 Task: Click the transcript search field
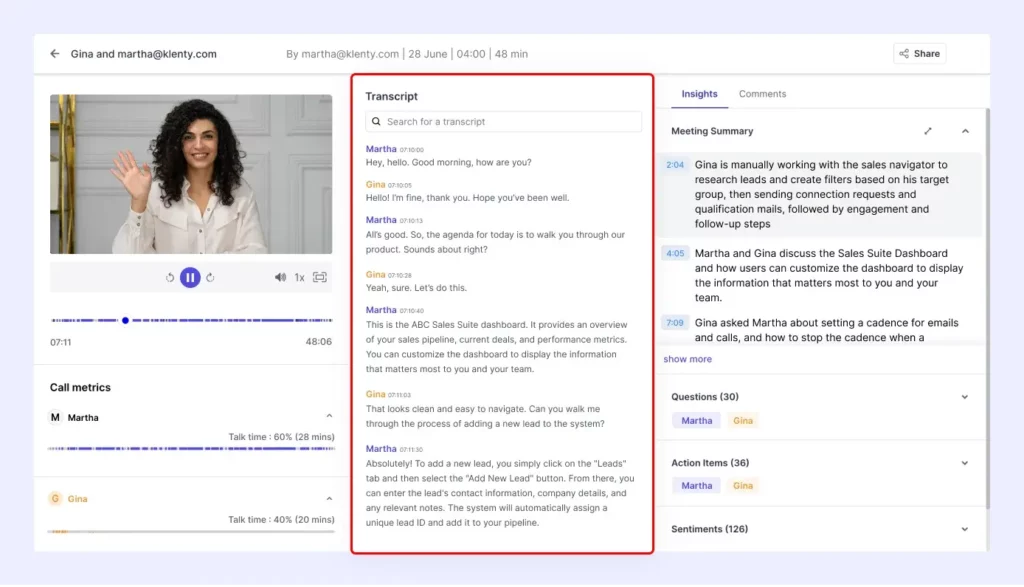503,121
